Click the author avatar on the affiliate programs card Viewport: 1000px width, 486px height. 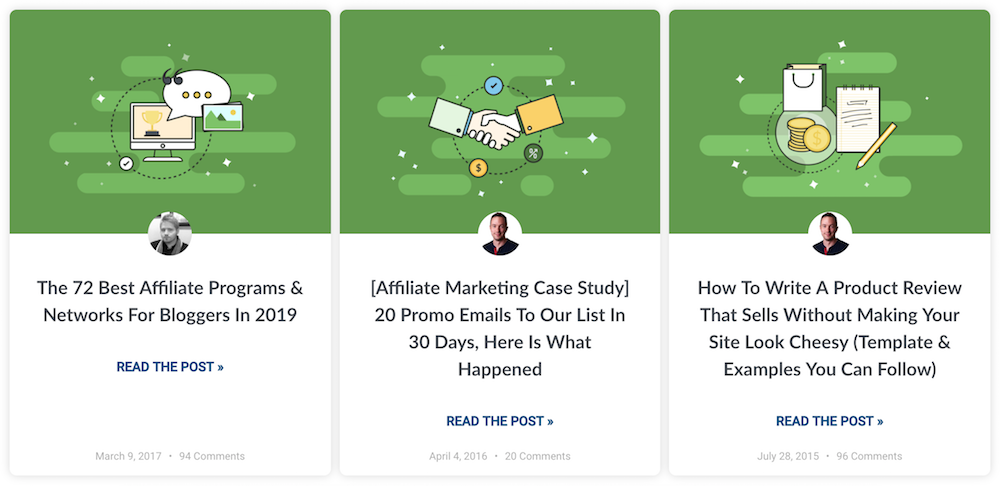pyautogui.click(x=170, y=234)
